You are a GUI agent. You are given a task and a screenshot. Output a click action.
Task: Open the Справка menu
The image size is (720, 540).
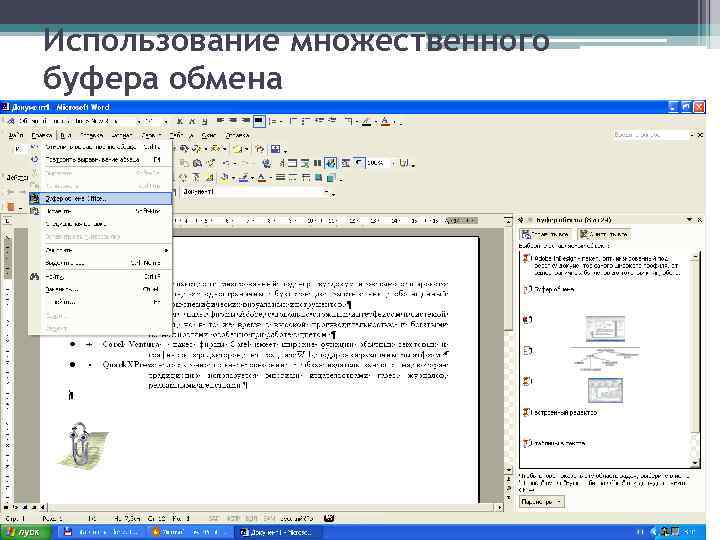point(237,135)
